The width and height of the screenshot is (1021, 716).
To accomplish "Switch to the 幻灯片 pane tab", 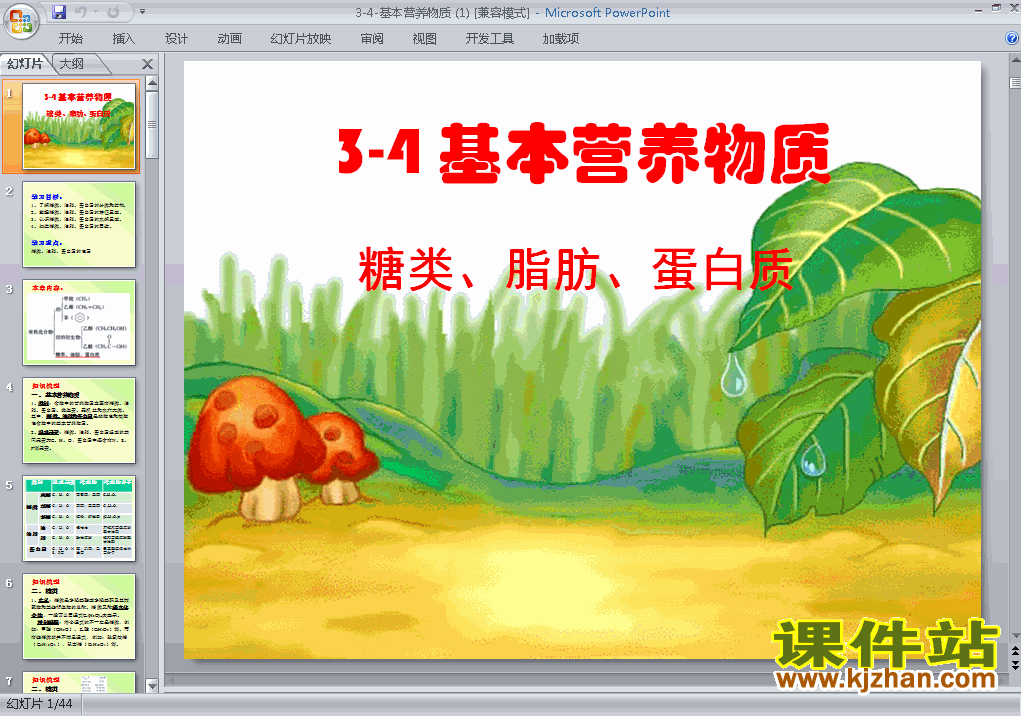I will (25, 64).
